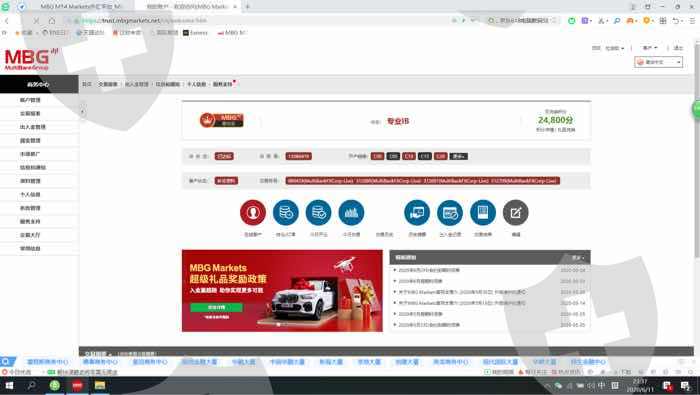The width and height of the screenshot is (700, 395).
Task: Click the blue monitor-and-hand circle icon
Action: [417, 212]
